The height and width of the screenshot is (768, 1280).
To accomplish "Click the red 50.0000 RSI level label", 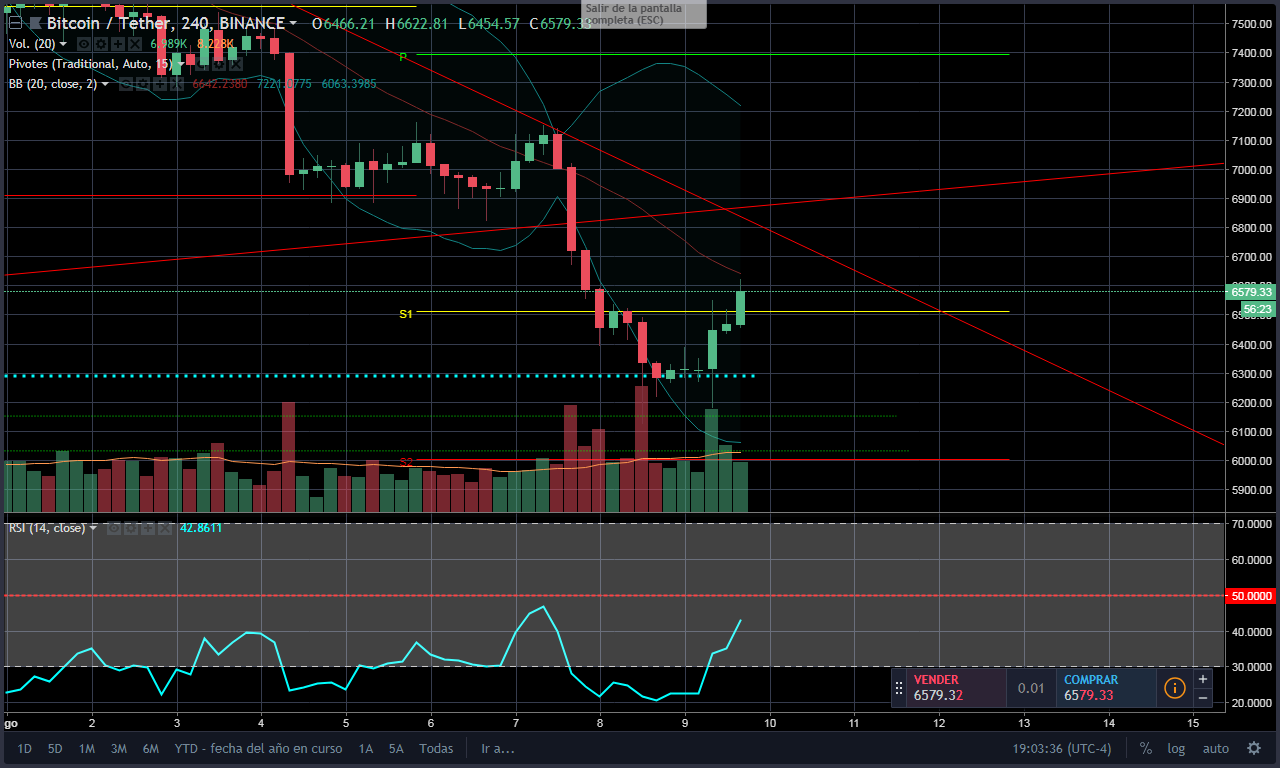I will (1251, 596).
